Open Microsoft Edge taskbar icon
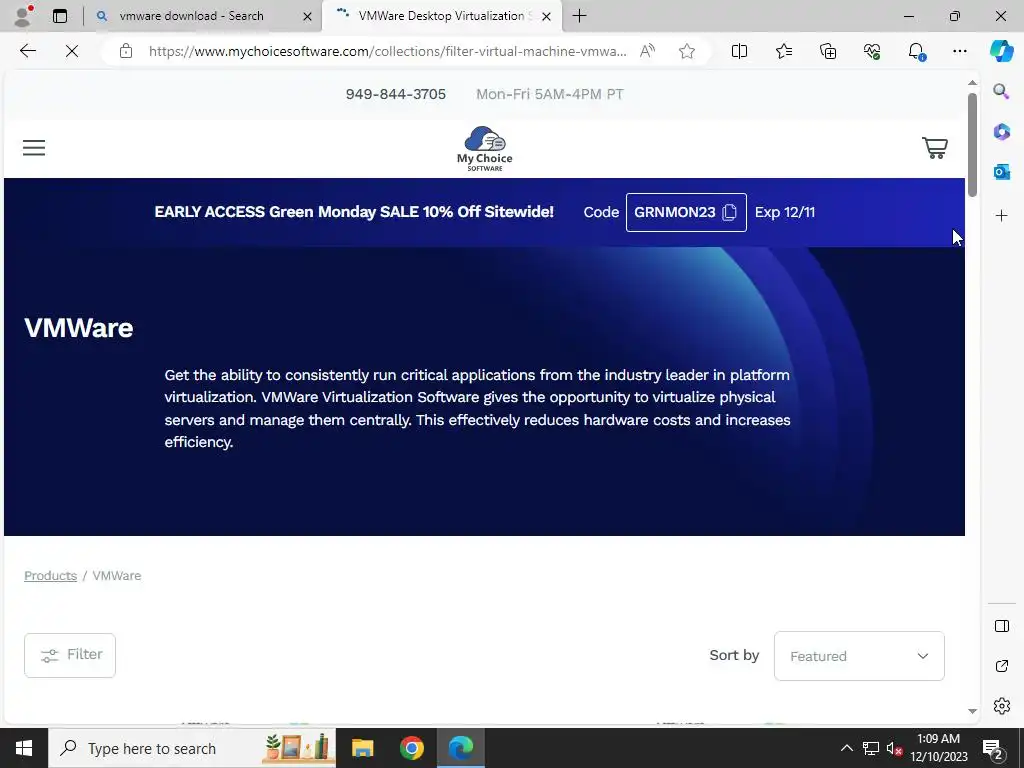This screenshot has width=1024, height=768. click(x=461, y=748)
